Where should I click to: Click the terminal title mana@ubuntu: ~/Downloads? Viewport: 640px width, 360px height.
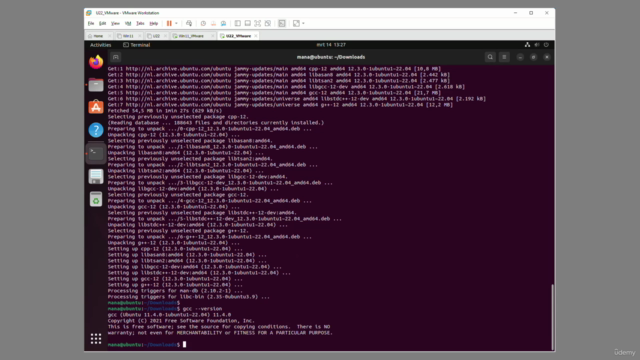click(x=331, y=57)
